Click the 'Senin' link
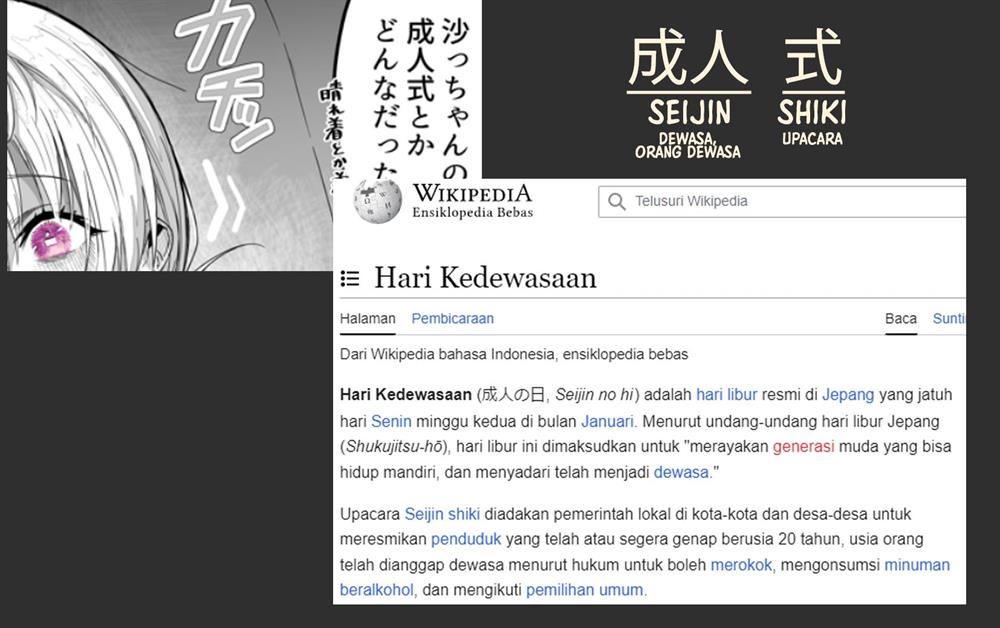The height and width of the screenshot is (628, 1000). pyautogui.click(x=391, y=421)
